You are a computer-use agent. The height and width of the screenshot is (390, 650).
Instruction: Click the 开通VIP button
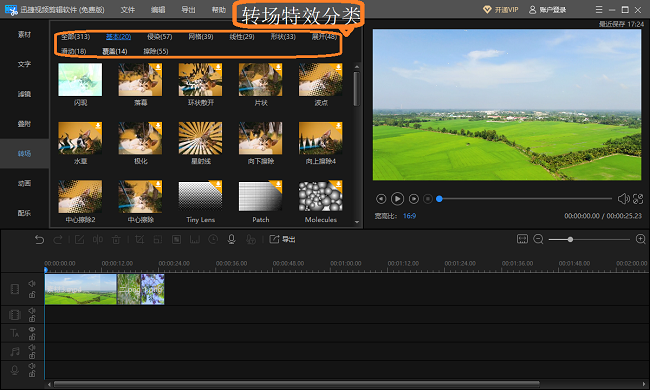[501, 10]
